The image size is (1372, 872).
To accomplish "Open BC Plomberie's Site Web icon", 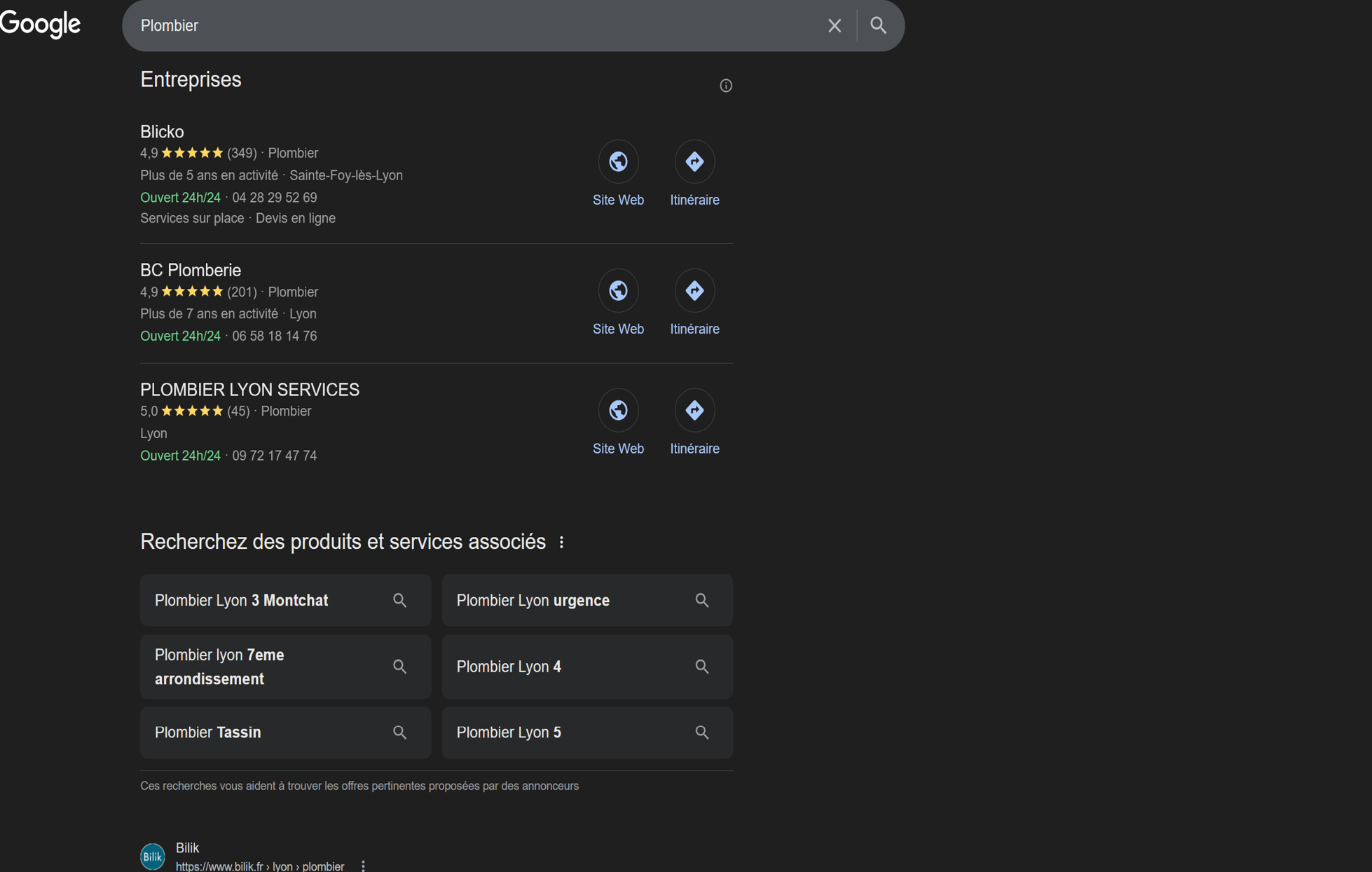I will (x=618, y=291).
